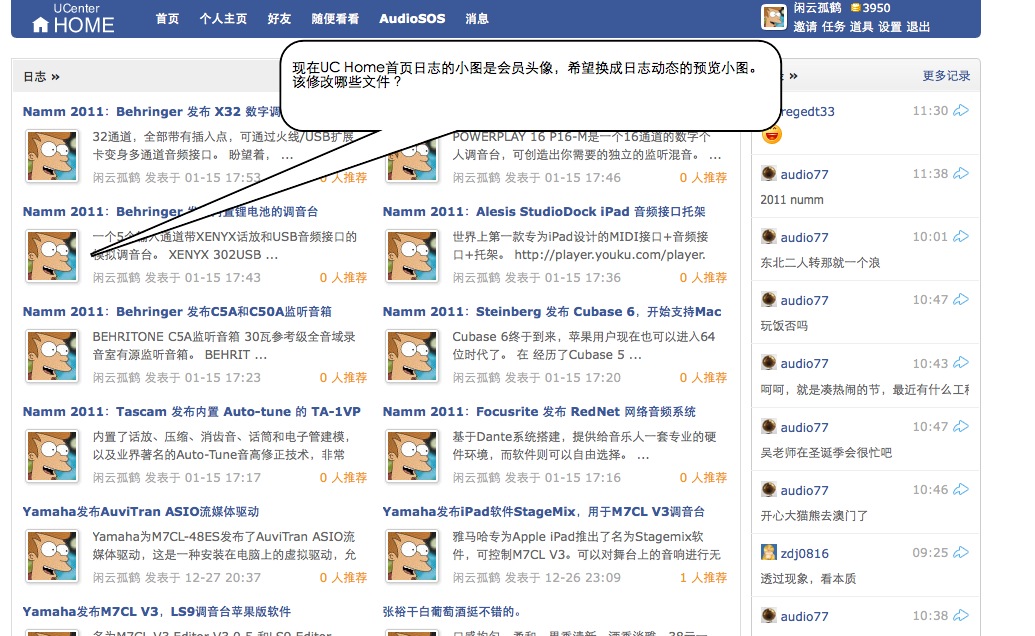This screenshot has width=1035, height=636.
Task: Click reply arrow icon at 09:25 record
Action: click(961, 552)
